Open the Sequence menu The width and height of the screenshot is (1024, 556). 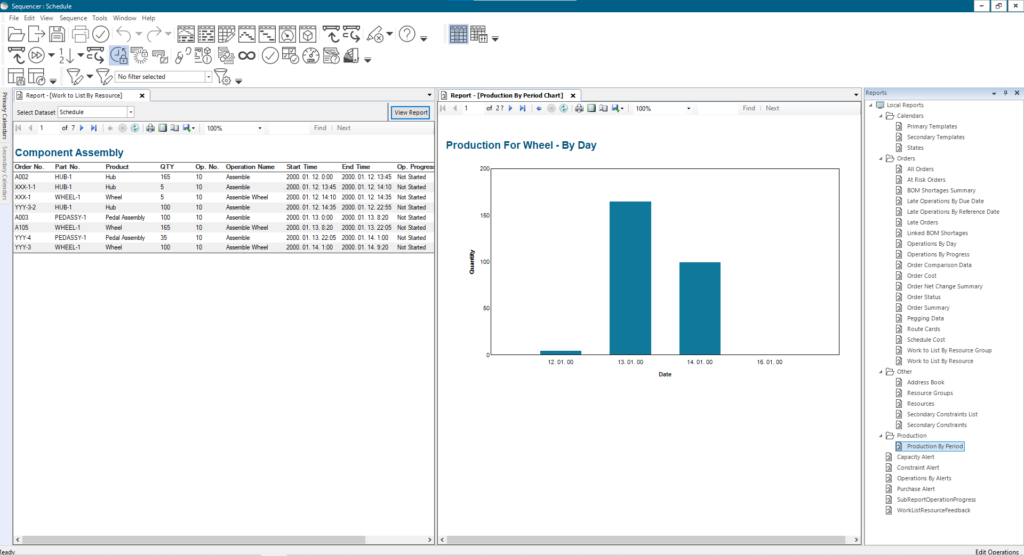click(x=74, y=18)
